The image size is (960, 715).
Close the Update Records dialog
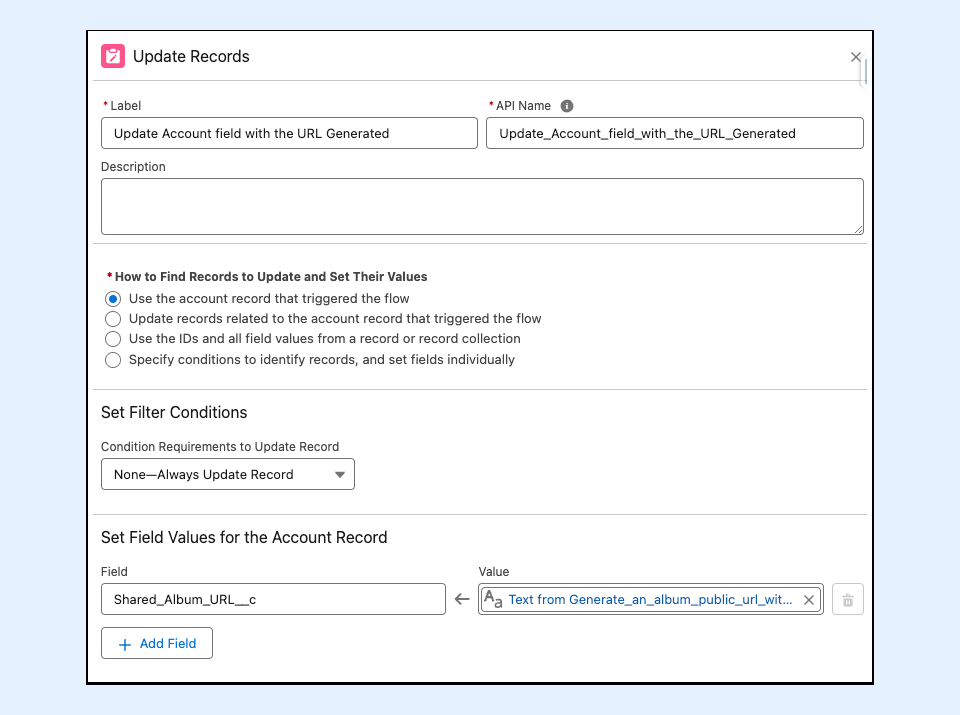pos(855,57)
